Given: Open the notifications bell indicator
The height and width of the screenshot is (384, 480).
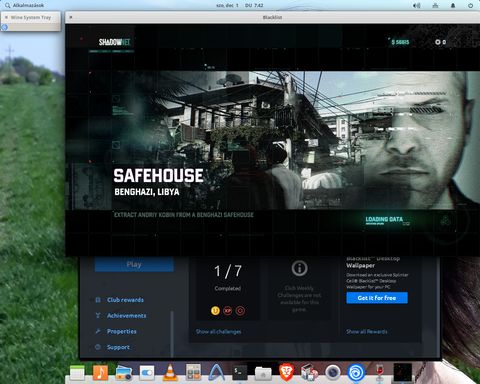Looking at the screenshot, I should tap(453, 5).
